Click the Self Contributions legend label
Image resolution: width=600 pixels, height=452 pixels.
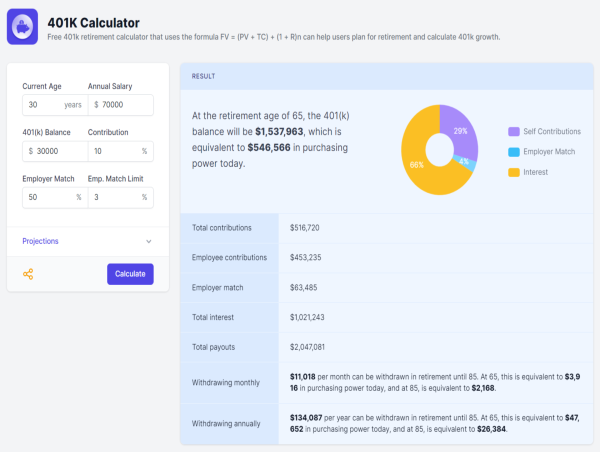point(552,132)
